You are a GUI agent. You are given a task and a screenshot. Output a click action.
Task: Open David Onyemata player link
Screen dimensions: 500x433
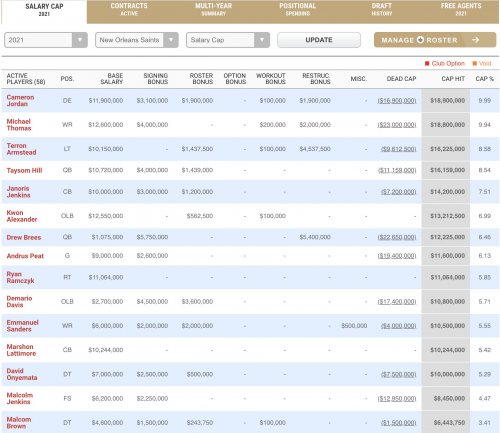click(x=22, y=374)
